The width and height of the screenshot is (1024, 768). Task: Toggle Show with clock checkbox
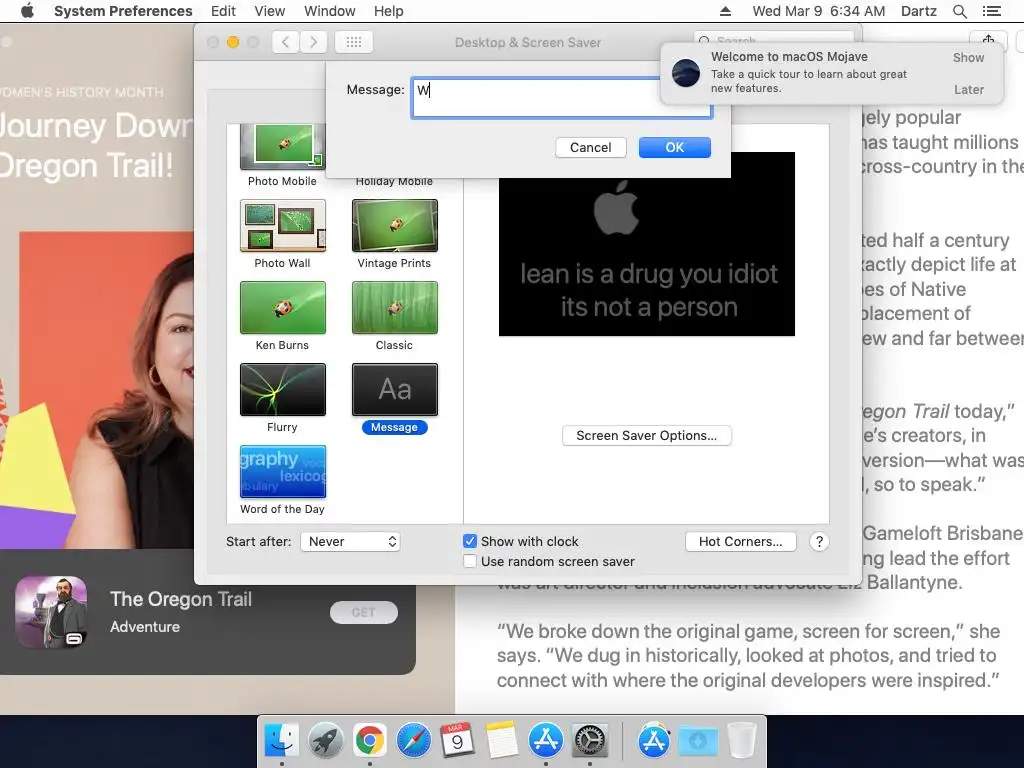click(470, 541)
